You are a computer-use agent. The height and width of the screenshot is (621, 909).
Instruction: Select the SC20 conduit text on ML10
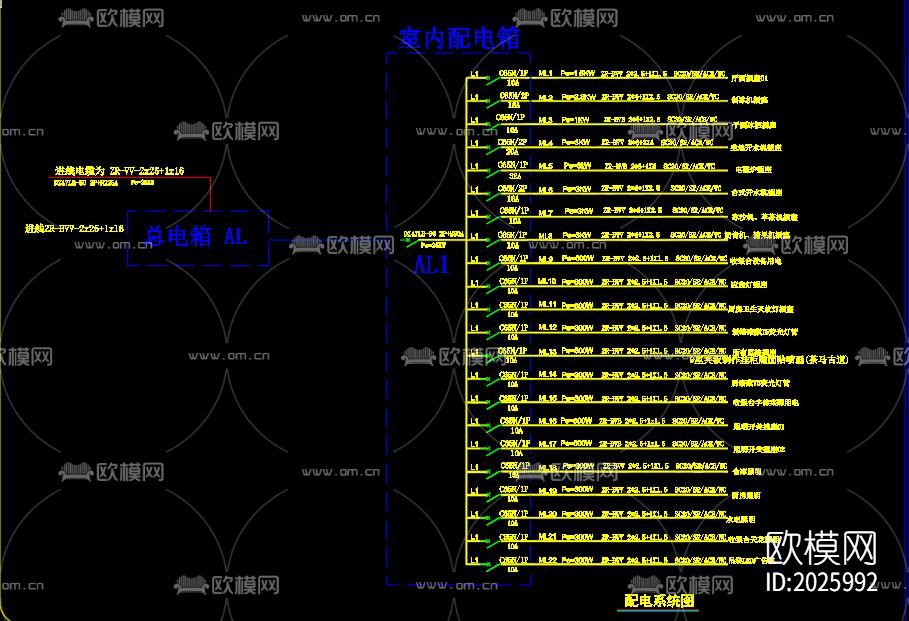[x=700, y=282]
